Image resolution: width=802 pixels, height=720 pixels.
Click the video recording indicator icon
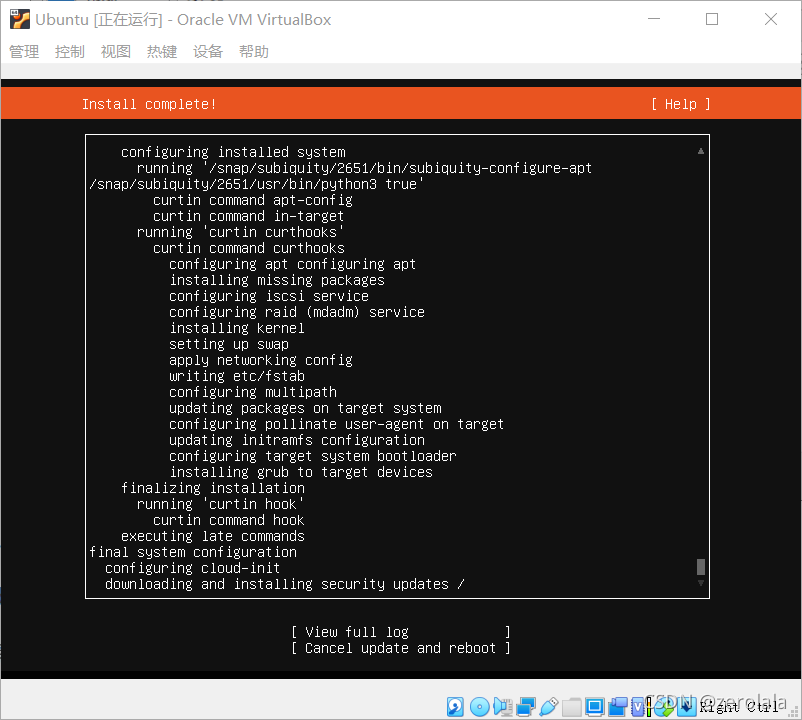(x=618, y=706)
